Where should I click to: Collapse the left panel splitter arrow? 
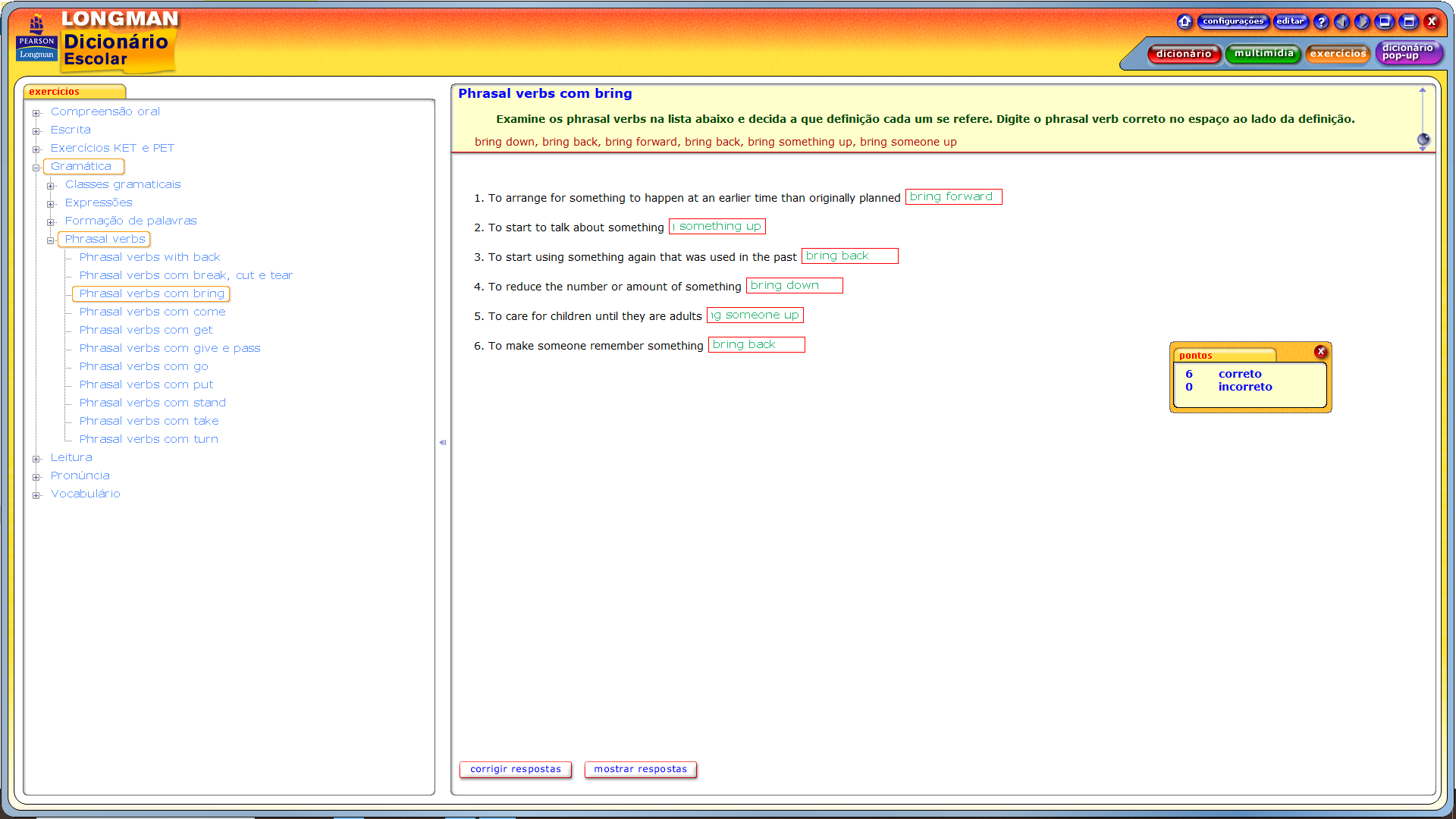click(443, 442)
